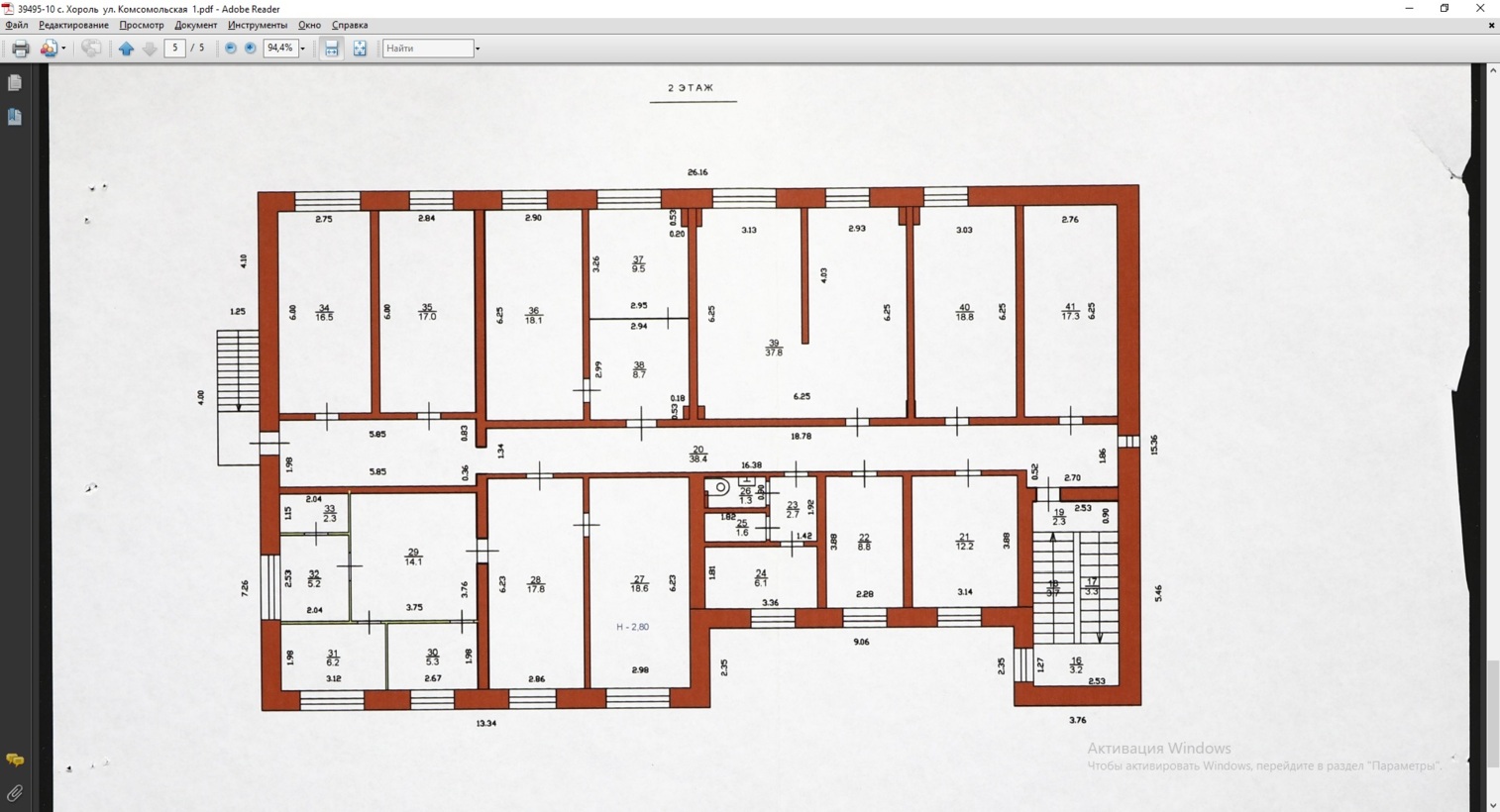Image resolution: width=1500 pixels, height=812 pixels.
Task: Click the collaborate/share people icon
Action: [x=48, y=49]
